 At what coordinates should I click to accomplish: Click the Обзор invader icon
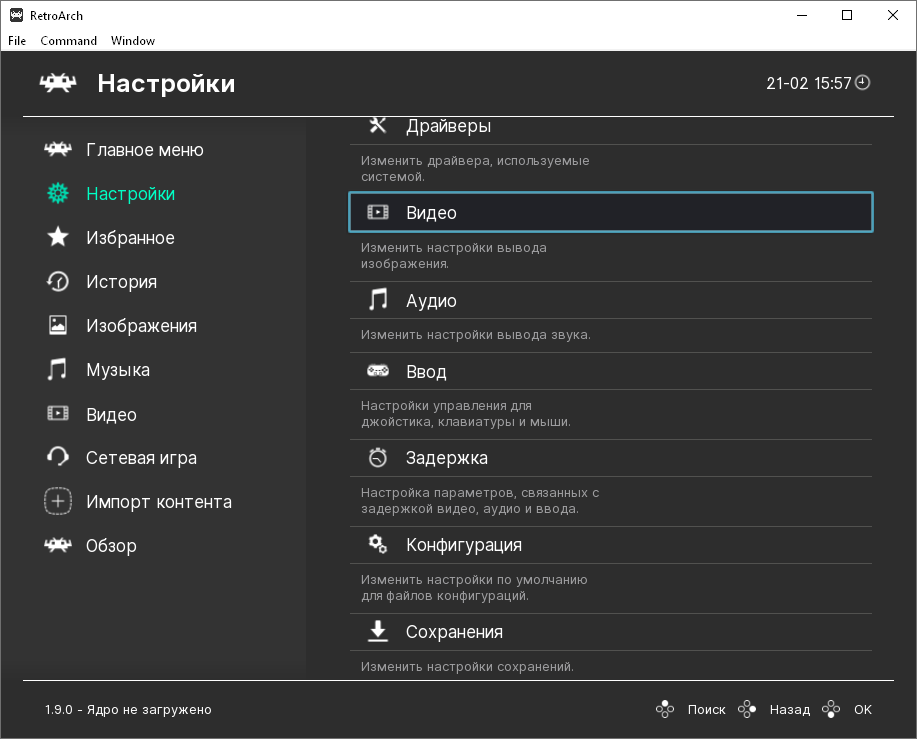(x=58, y=545)
